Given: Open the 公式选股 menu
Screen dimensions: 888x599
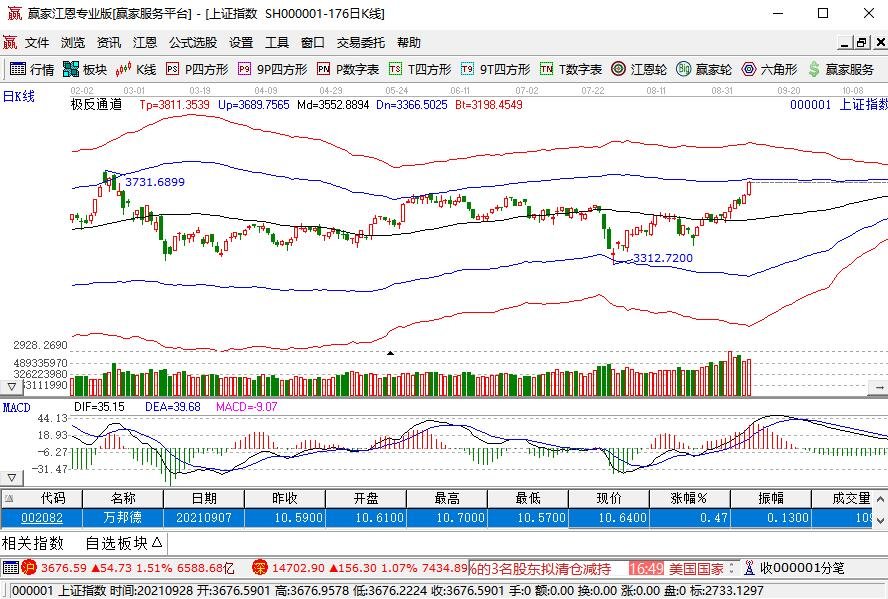Looking at the screenshot, I should (193, 42).
